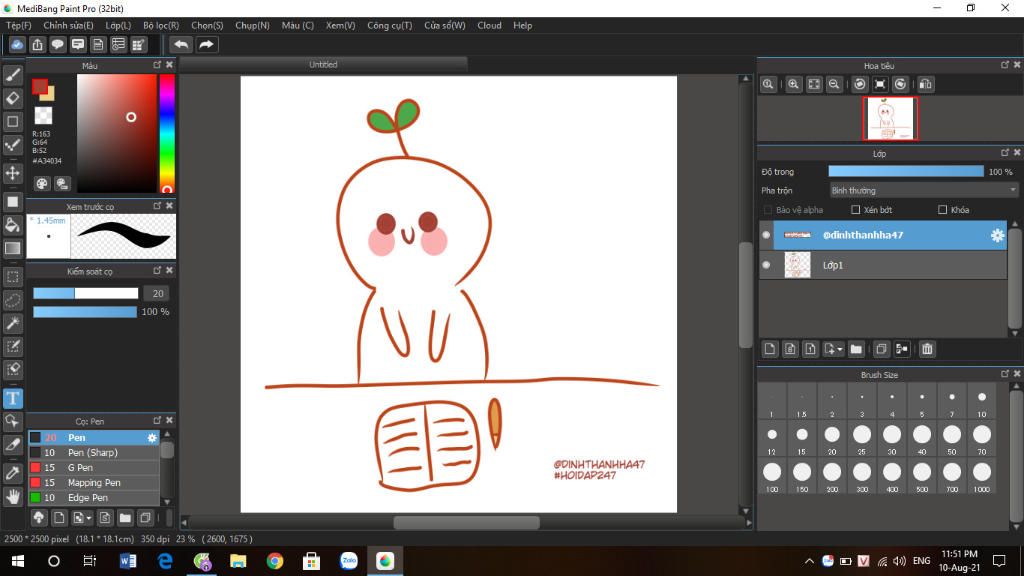Open the Bộ lọc(R) menu
Screen dimensions: 1024x576
coord(160,25)
